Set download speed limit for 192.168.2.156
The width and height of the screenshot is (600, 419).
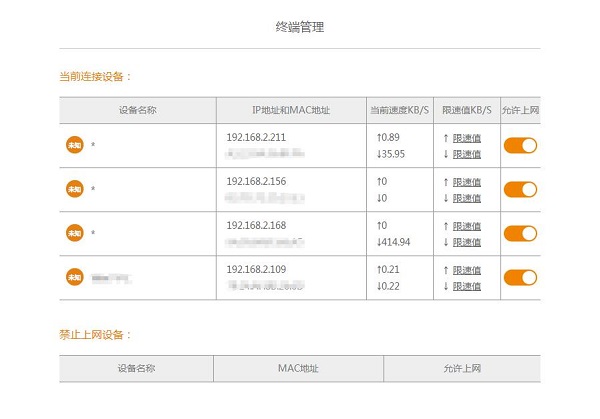click(467, 198)
